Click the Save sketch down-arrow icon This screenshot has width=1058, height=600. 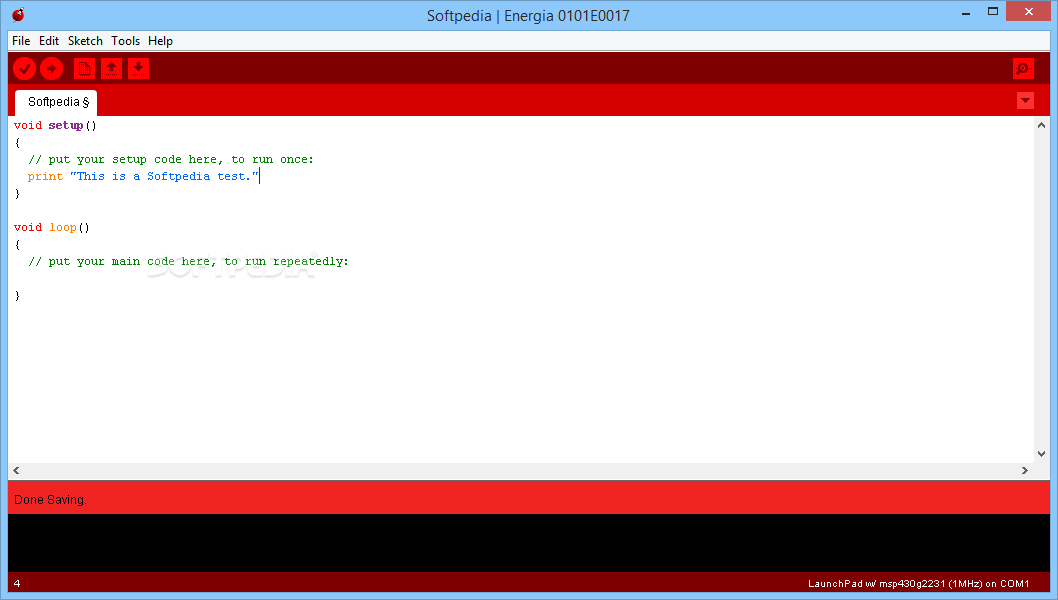click(x=138, y=68)
